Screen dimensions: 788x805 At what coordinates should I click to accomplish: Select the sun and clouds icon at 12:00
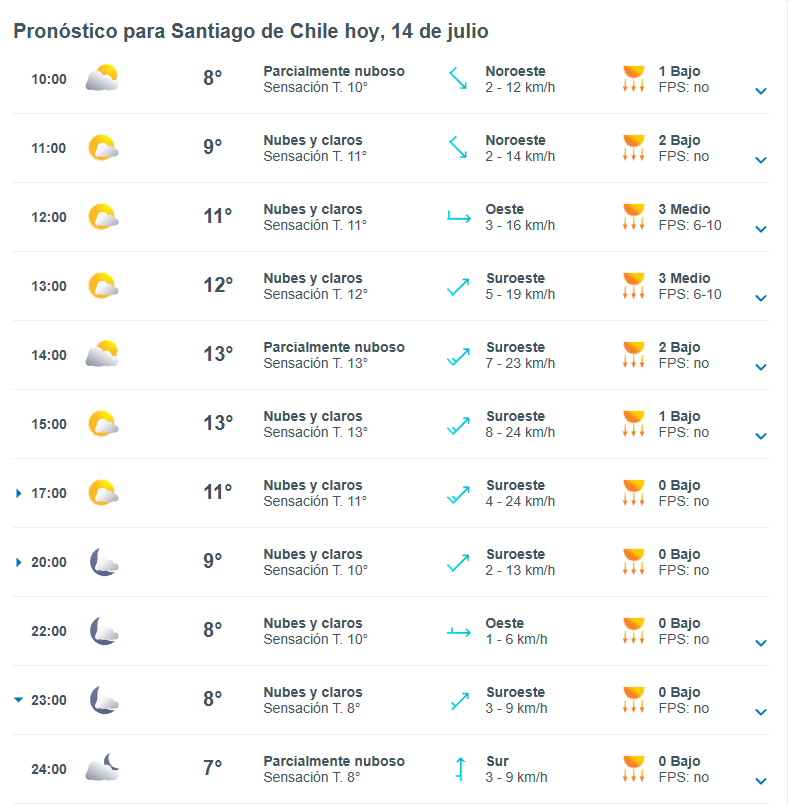point(103,217)
